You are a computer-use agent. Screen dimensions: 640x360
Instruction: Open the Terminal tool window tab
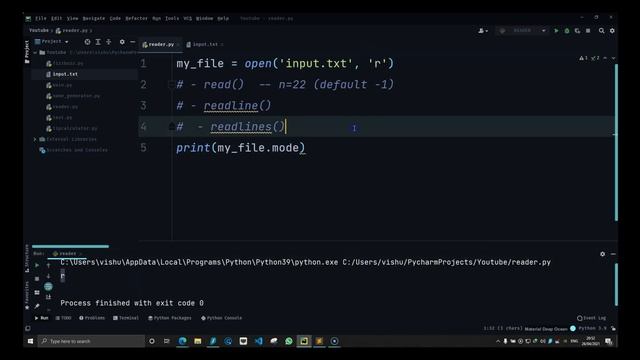(x=126, y=318)
